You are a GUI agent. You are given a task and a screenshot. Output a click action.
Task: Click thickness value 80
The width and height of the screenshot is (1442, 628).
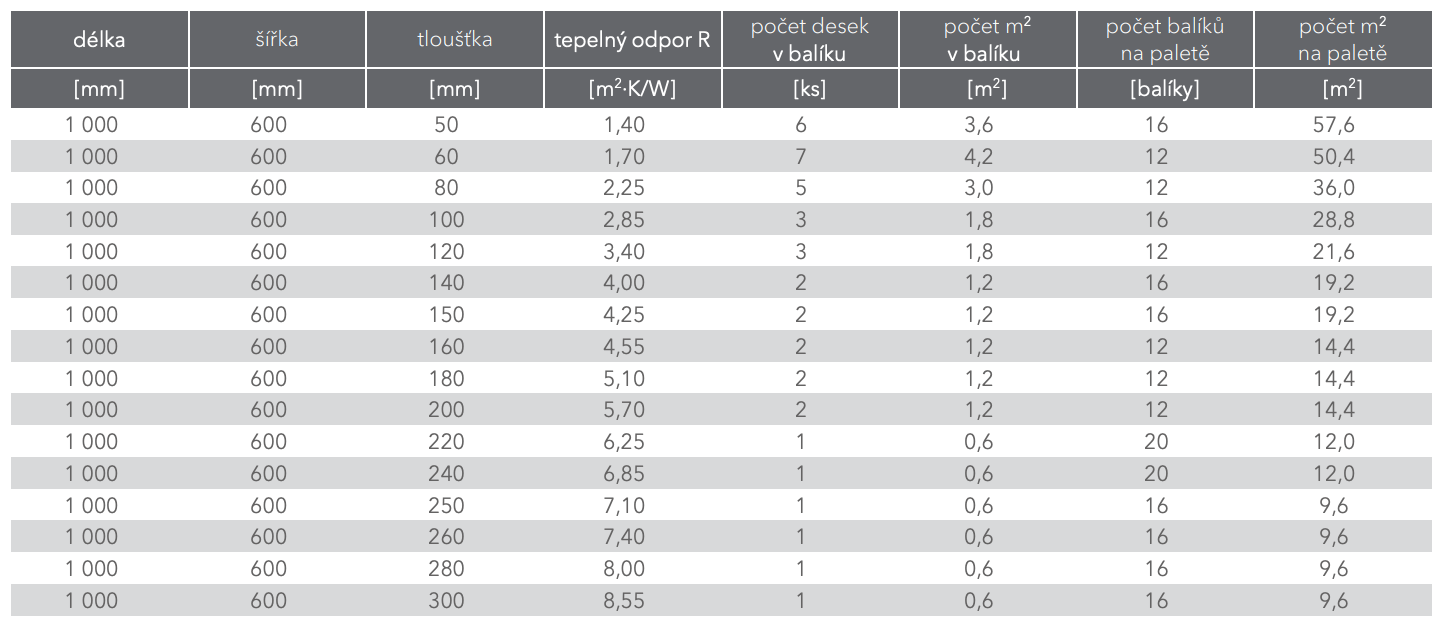(447, 188)
